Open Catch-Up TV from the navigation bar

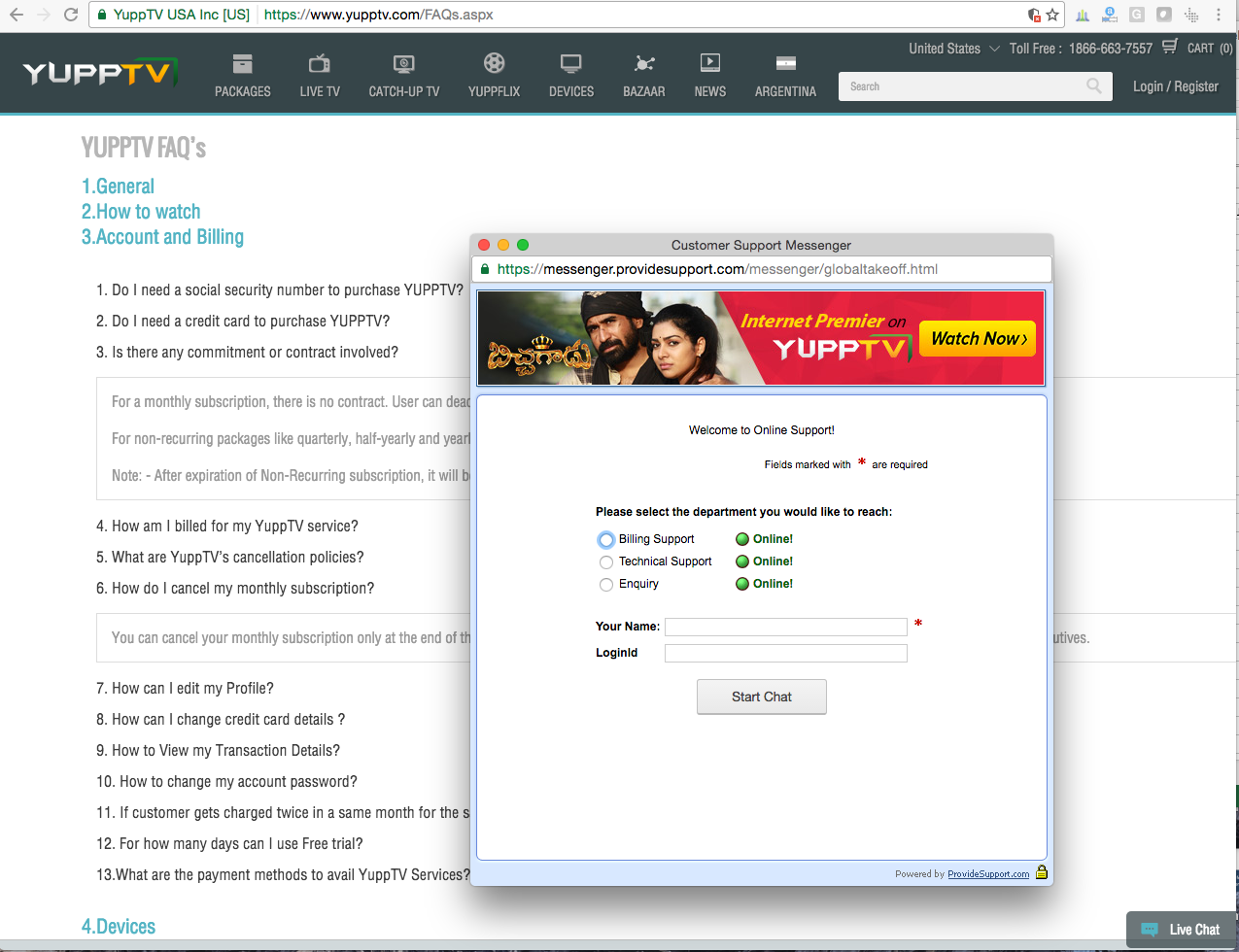tap(404, 76)
